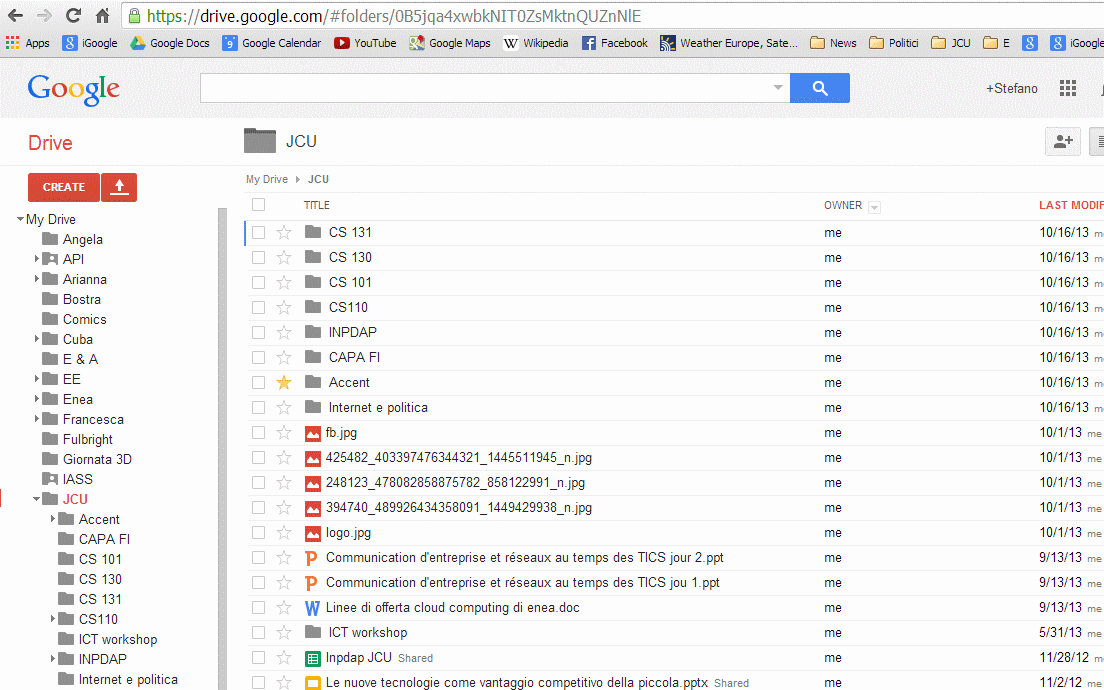
Task: Click the upload button beside Create
Action: pyautogui.click(x=119, y=187)
